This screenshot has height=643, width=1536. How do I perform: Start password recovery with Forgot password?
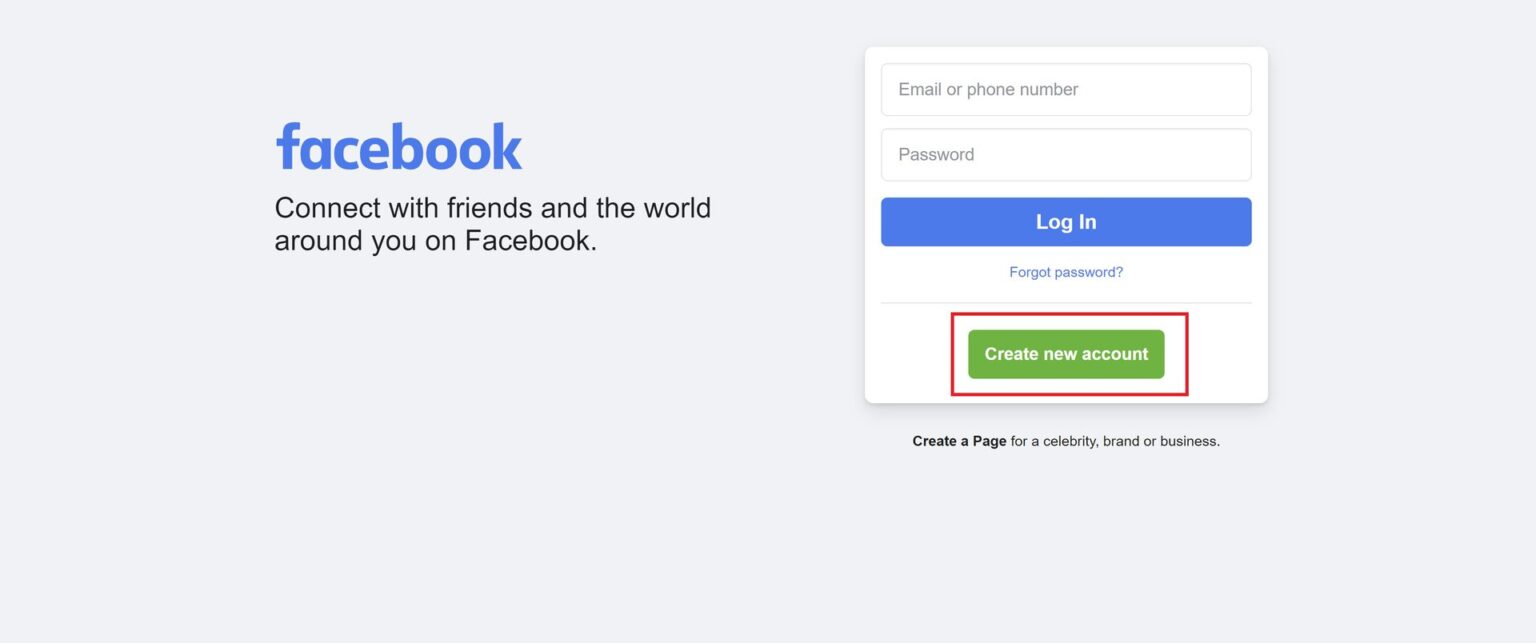[x=1065, y=271]
